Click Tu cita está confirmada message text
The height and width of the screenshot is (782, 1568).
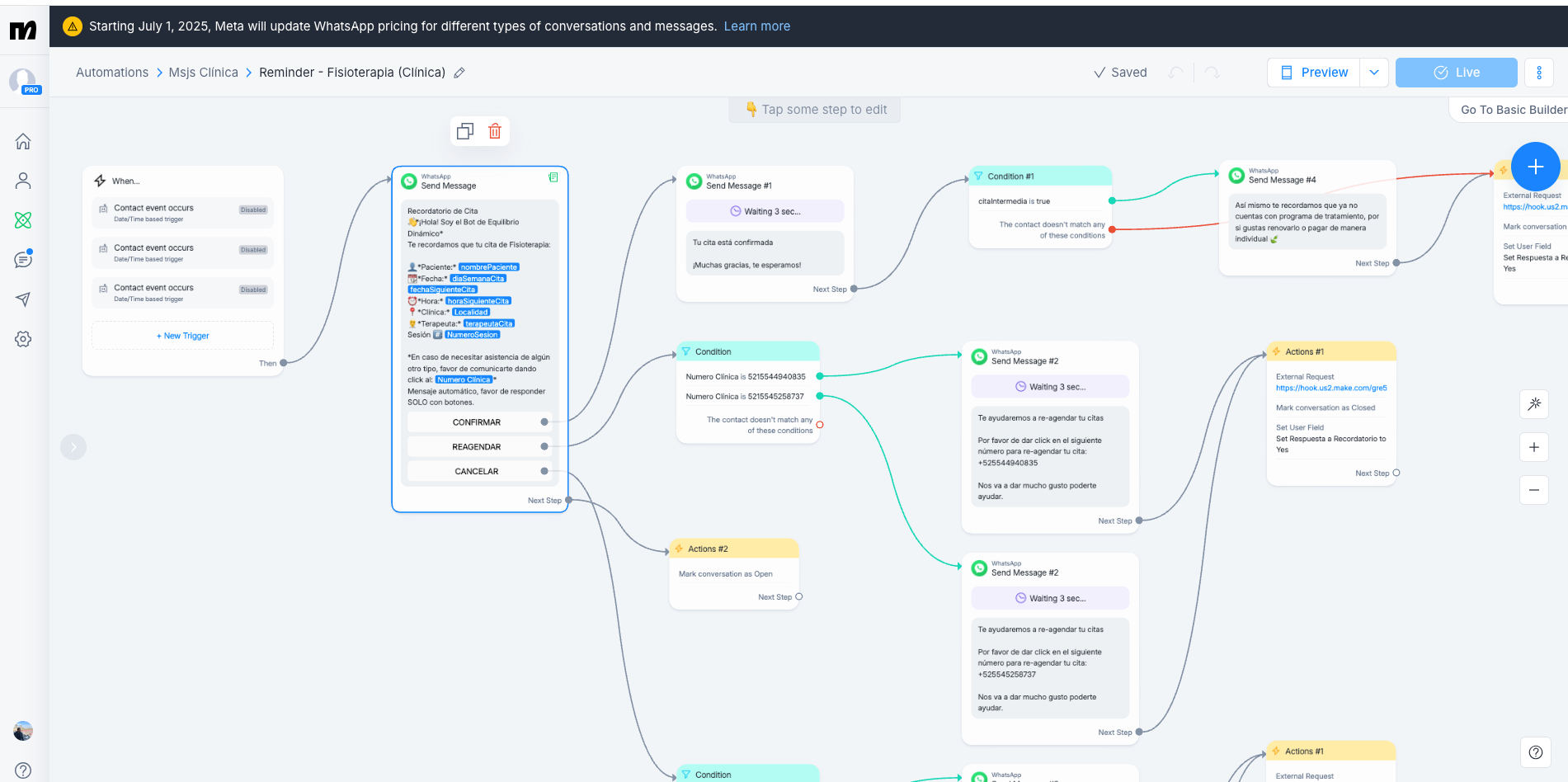click(733, 243)
